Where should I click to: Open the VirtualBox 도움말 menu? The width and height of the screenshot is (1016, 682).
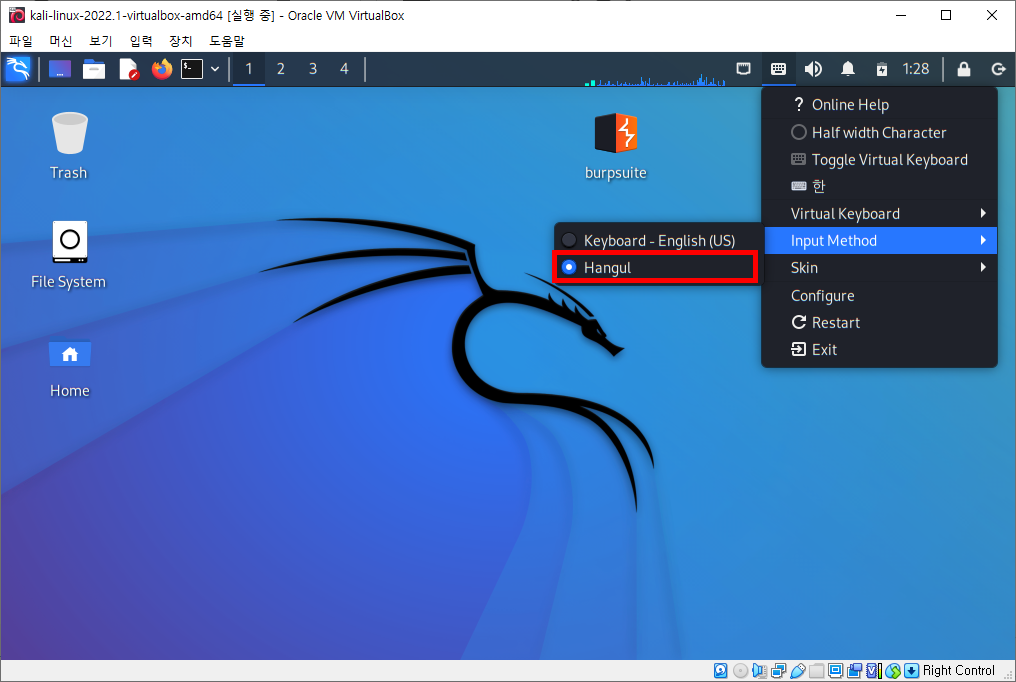click(227, 41)
